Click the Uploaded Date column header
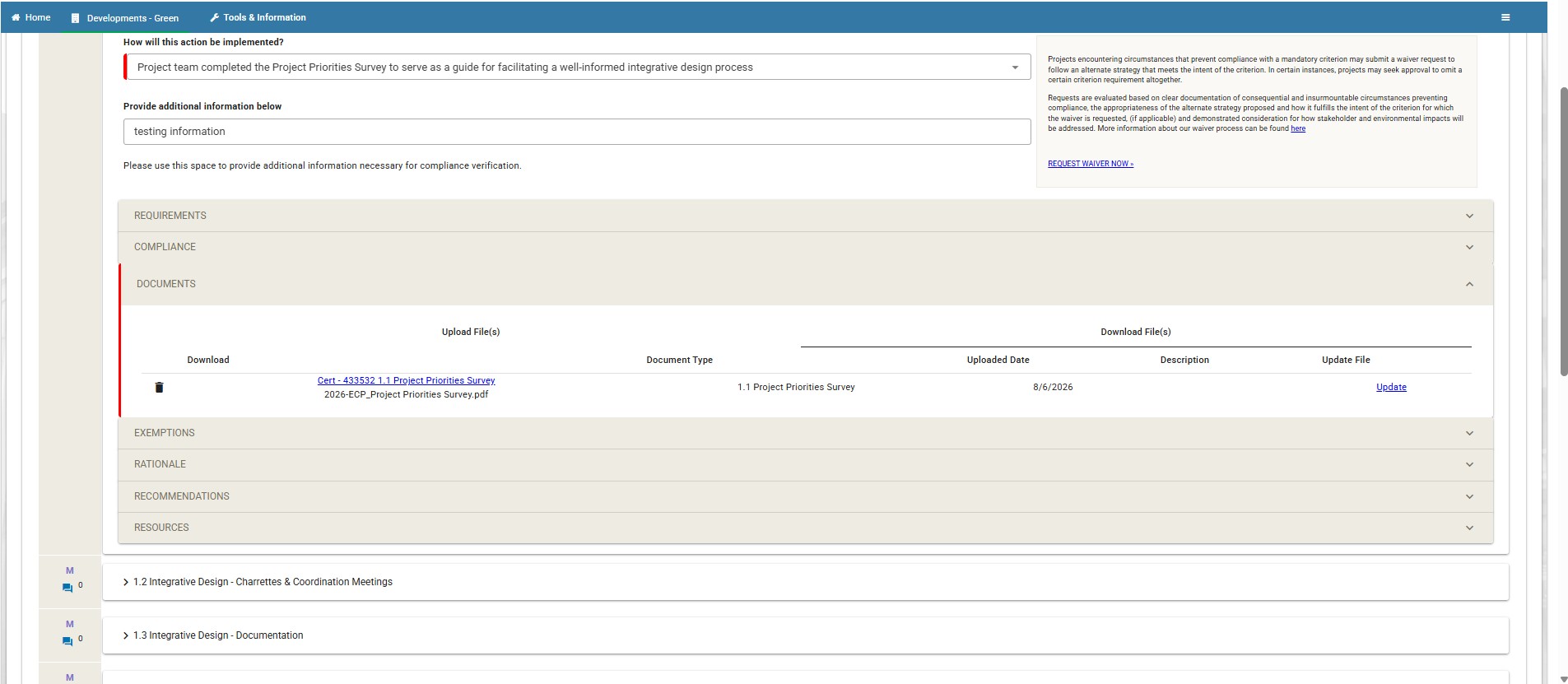Image resolution: width=1568 pixels, height=684 pixels. tap(998, 360)
